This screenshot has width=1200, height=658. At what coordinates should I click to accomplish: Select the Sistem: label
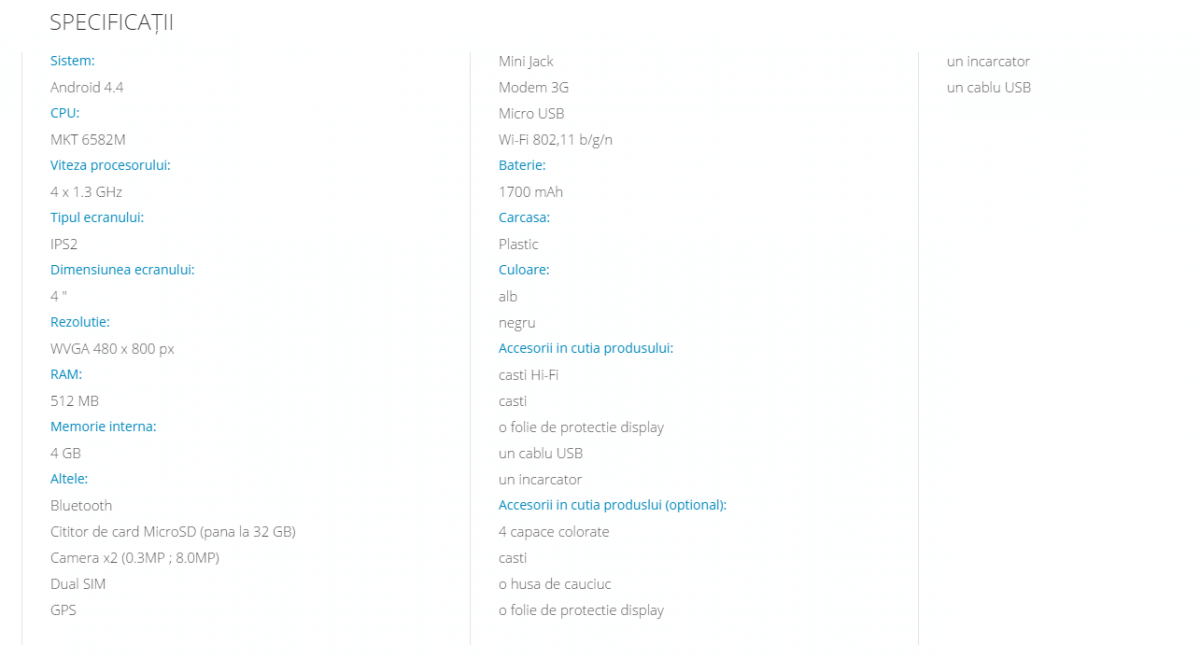tap(73, 61)
